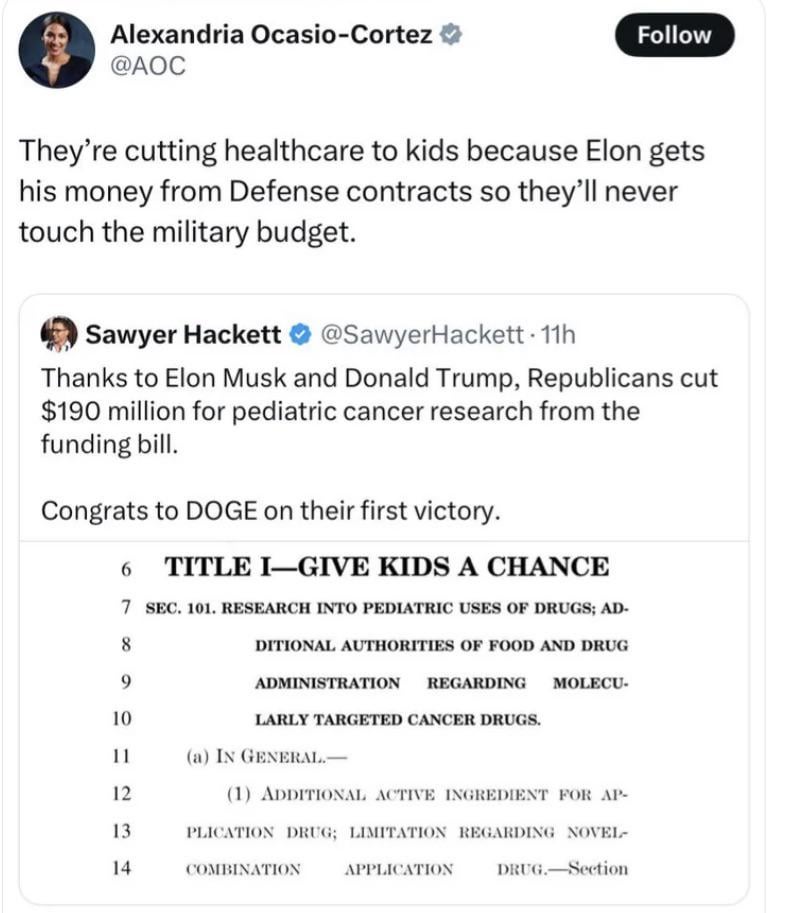This screenshot has height=913, width=797.
Task: Select the "Congrats to DOGE" sentence
Action: point(269,510)
